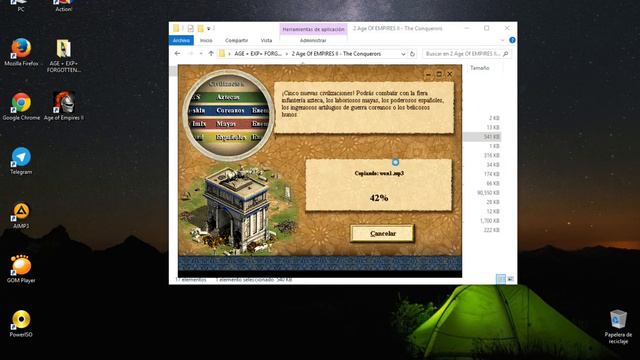Open the Mozilla Firefox desktop shortcut
Image resolution: width=640 pixels, height=360 pixels.
tap(21, 52)
